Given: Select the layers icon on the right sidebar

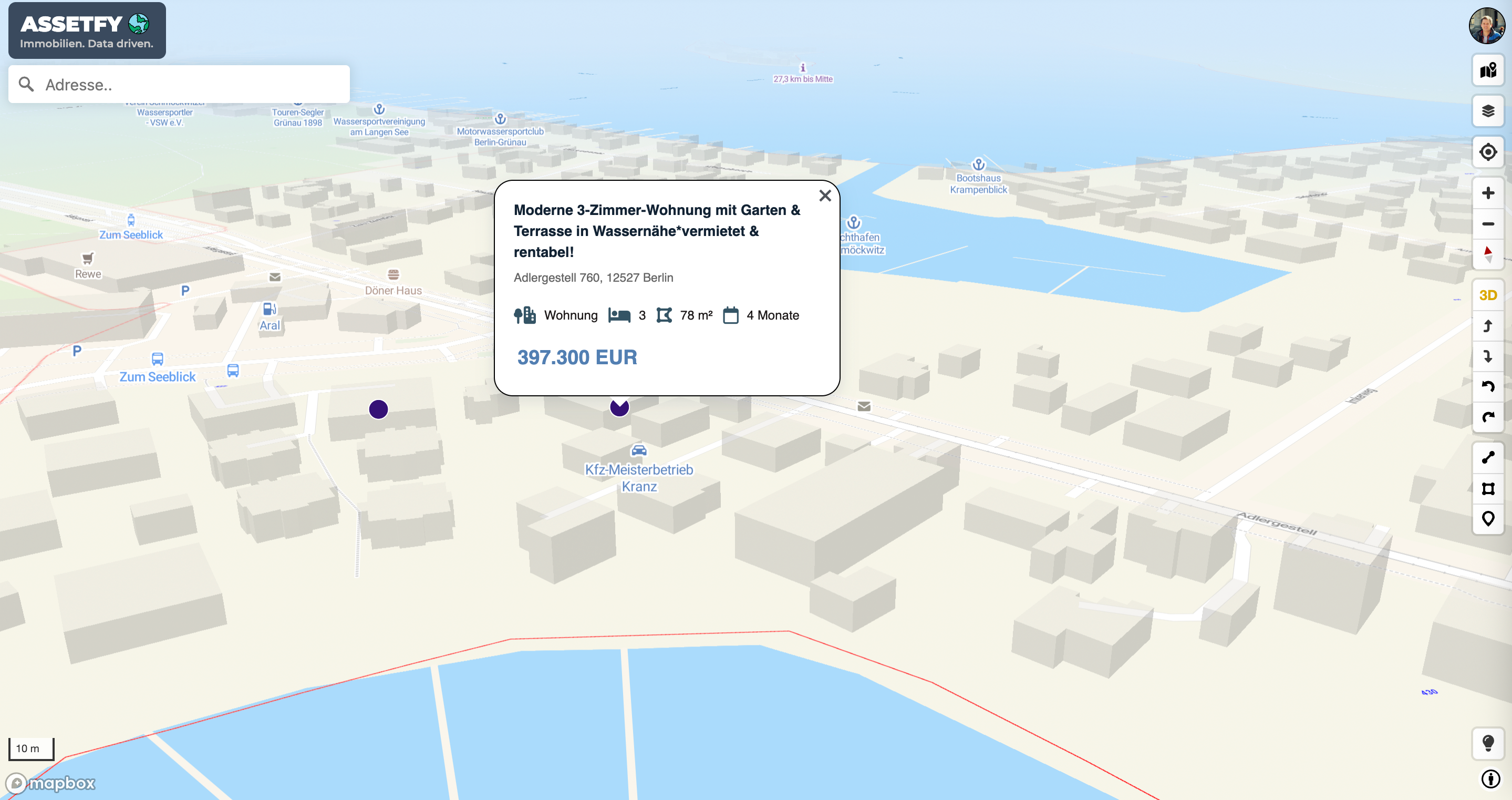Looking at the screenshot, I should click(x=1488, y=110).
